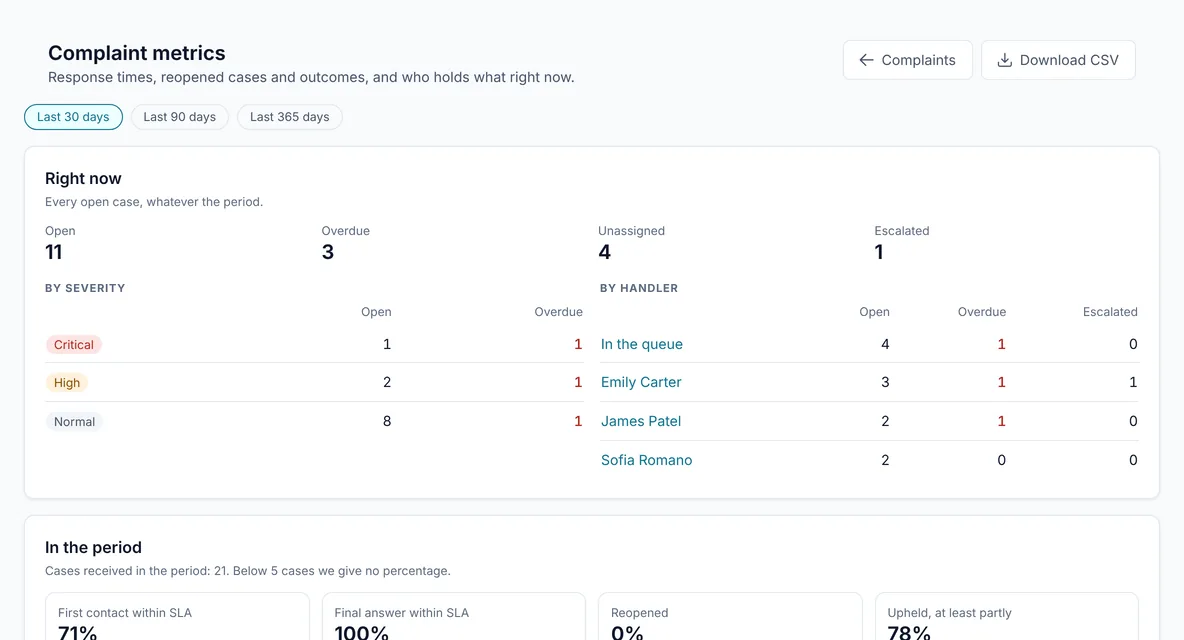The height and width of the screenshot is (640, 1184).
Task: Click the BY HANDLER label
Action: click(x=639, y=288)
